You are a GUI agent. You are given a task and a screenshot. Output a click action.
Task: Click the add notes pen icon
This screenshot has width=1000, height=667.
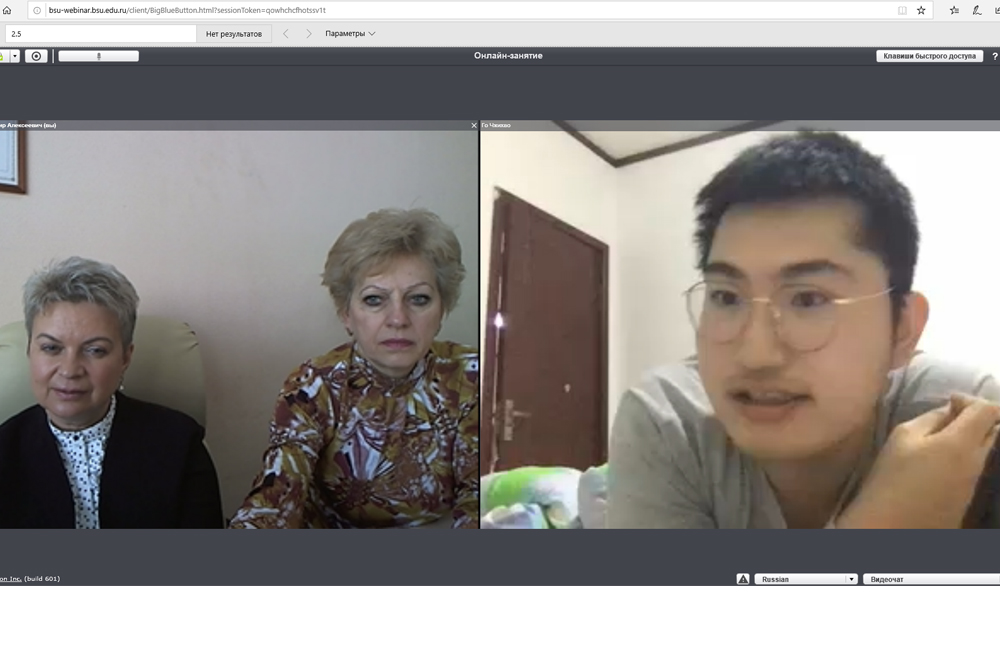[x=977, y=10]
